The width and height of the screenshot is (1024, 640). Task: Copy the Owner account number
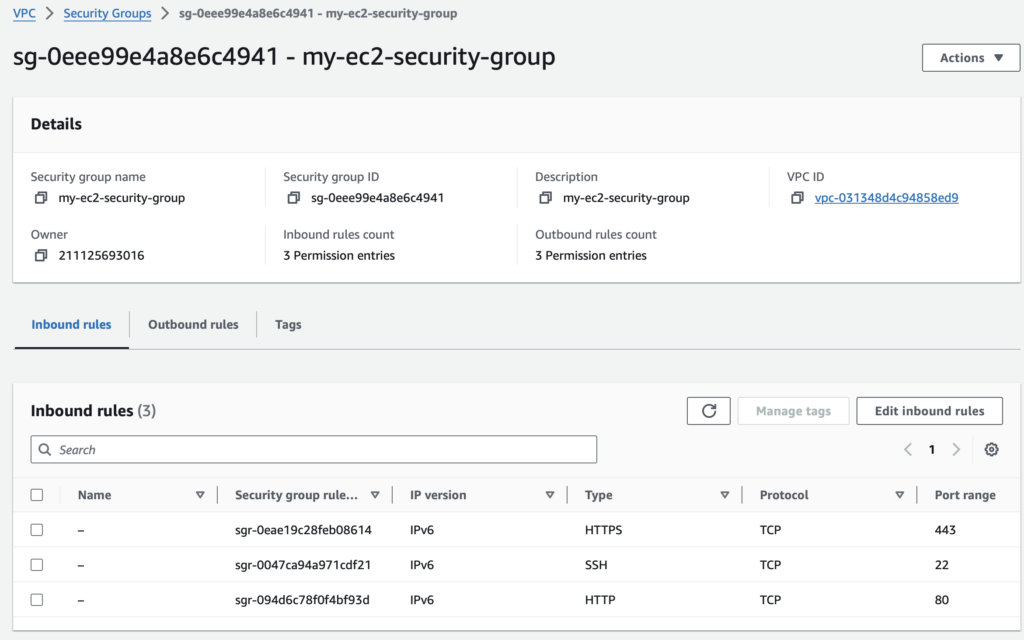pos(41,255)
